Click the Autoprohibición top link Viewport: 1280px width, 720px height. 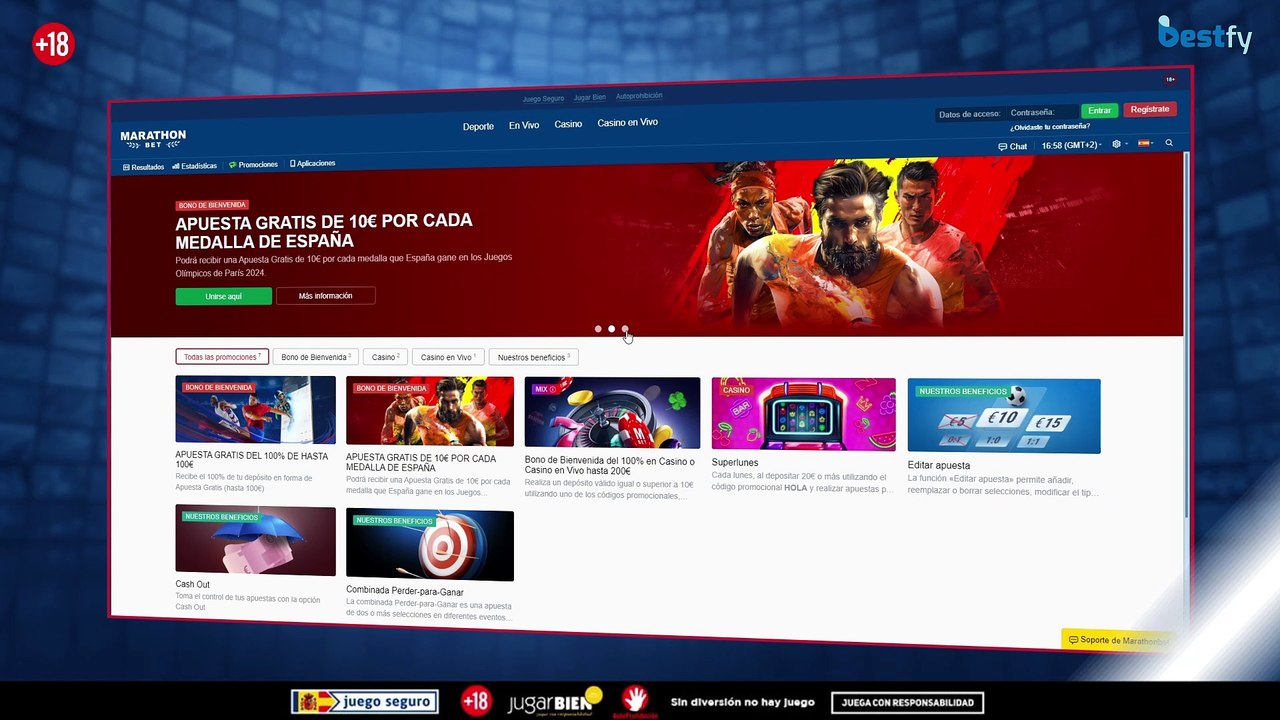[639, 96]
